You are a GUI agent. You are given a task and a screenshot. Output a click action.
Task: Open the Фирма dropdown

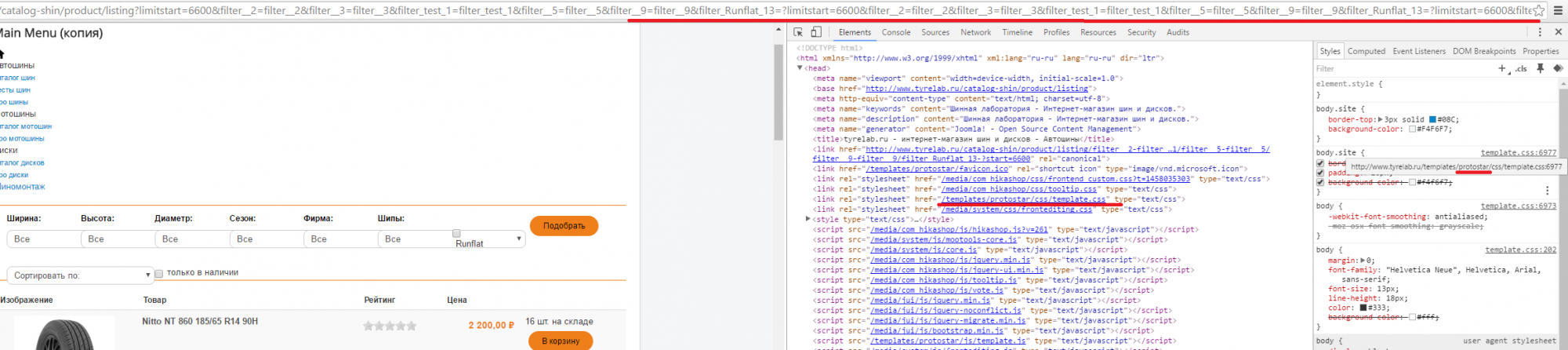click(x=341, y=239)
